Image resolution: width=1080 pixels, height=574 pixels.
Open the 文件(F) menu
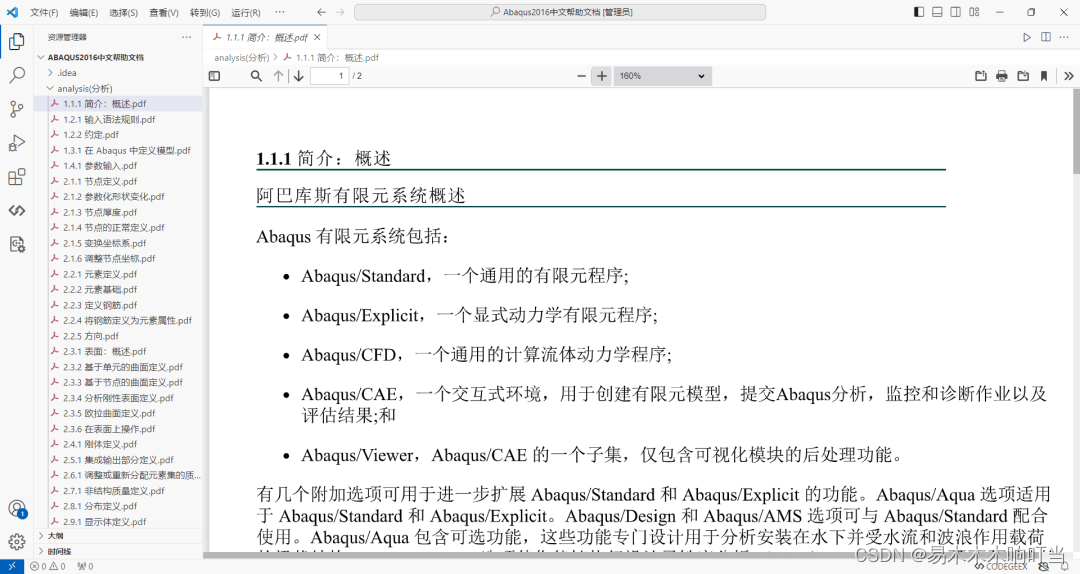click(44, 12)
